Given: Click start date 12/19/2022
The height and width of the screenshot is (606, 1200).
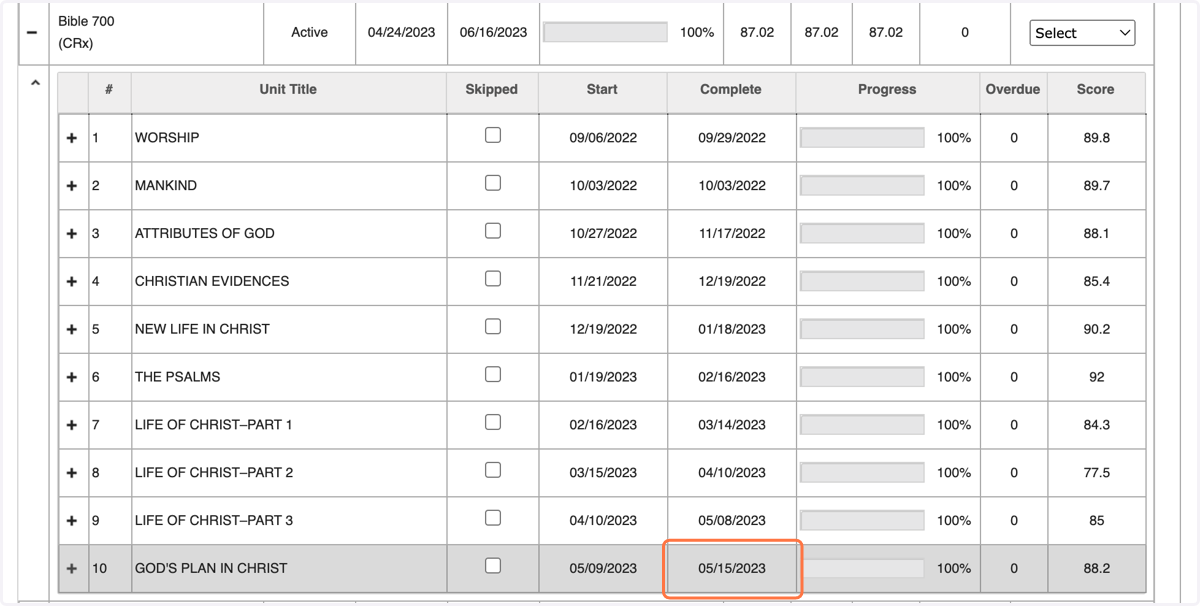Looking at the screenshot, I should pyautogui.click(x=603, y=330).
